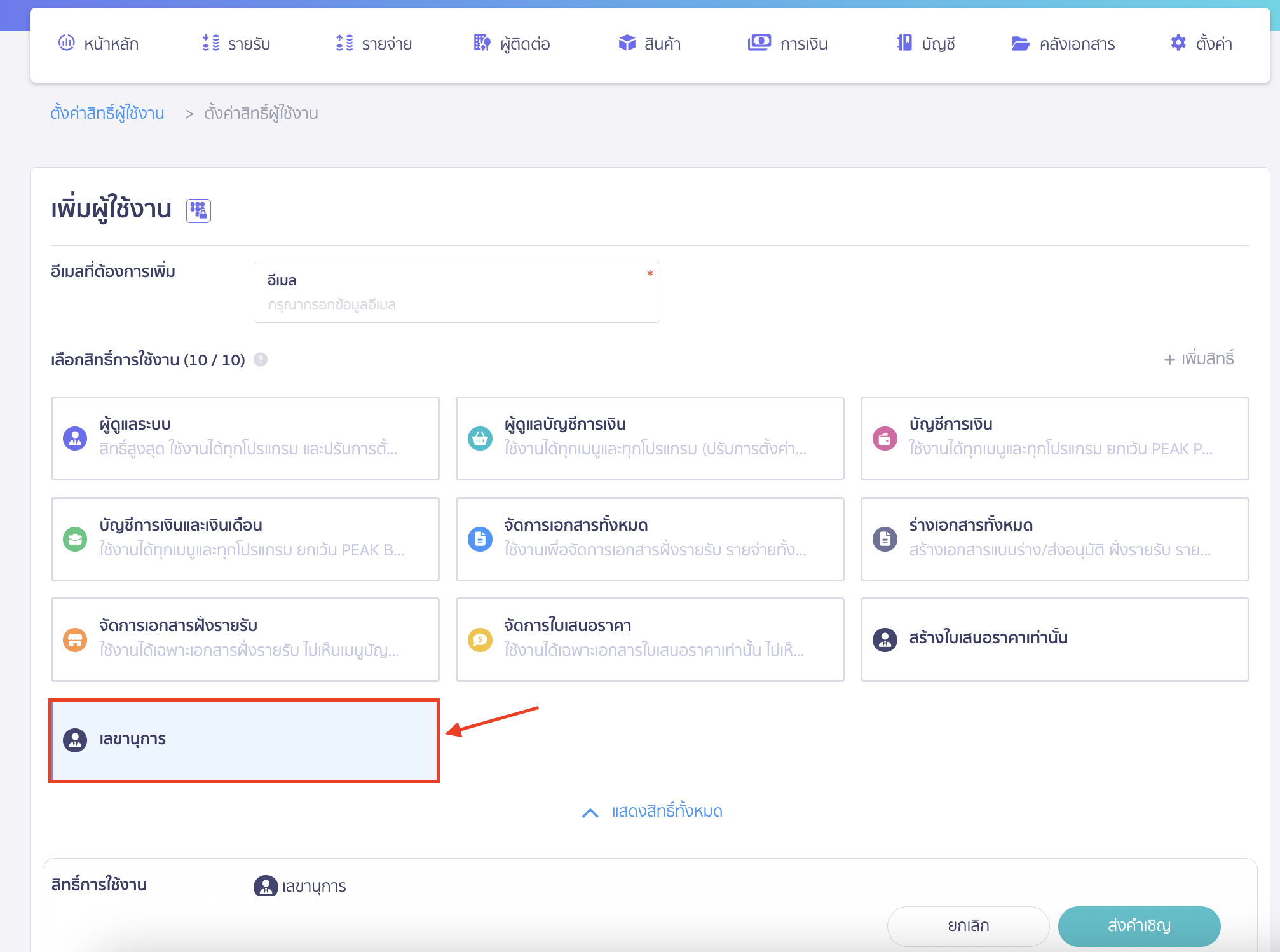Click the admin person icon on ผู้ดูแลระบบ
The height and width of the screenshot is (952, 1280).
[75, 438]
